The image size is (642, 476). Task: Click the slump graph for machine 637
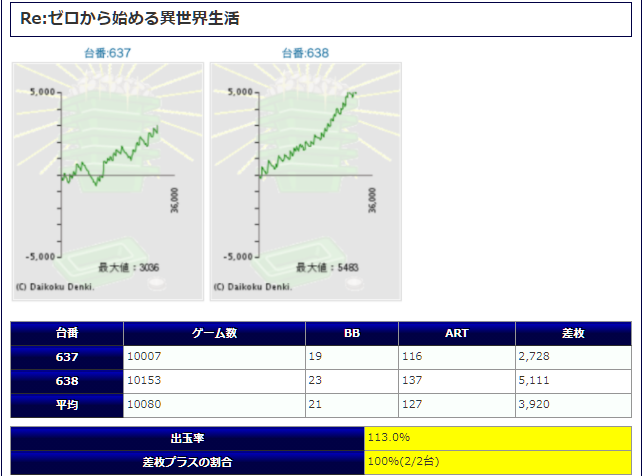pos(108,181)
